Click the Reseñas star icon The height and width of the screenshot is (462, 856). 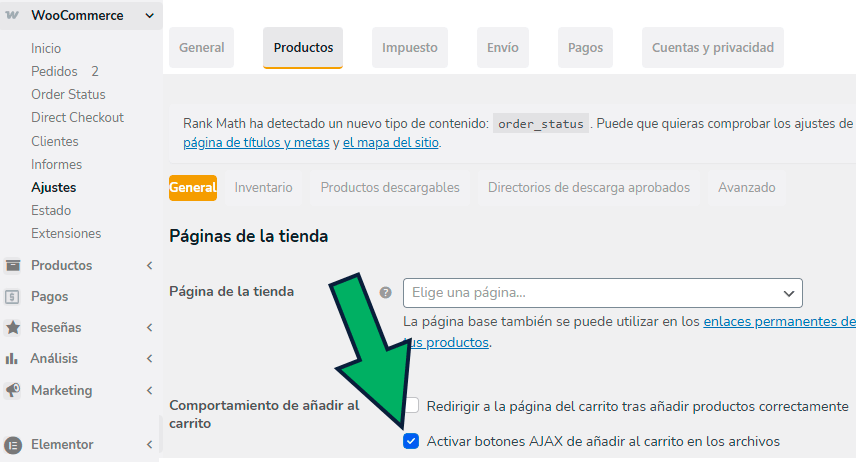click(x=13, y=328)
